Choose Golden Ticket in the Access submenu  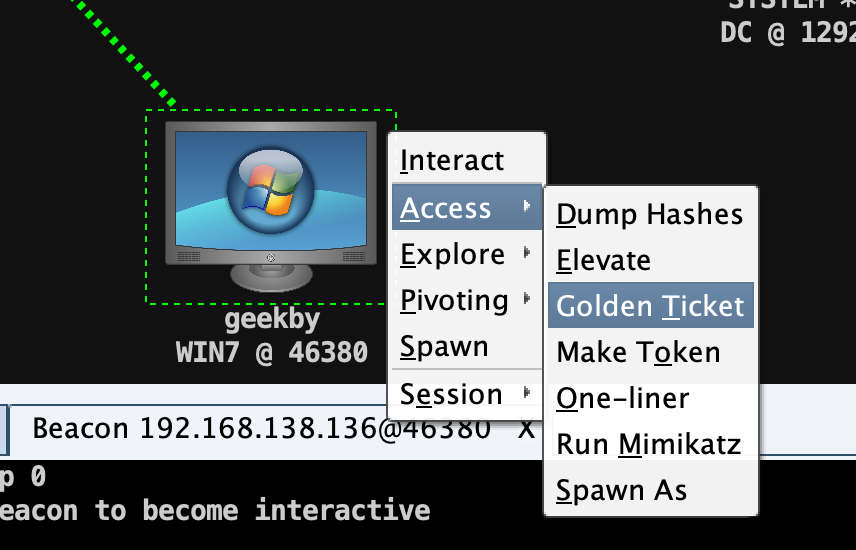(651, 305)
